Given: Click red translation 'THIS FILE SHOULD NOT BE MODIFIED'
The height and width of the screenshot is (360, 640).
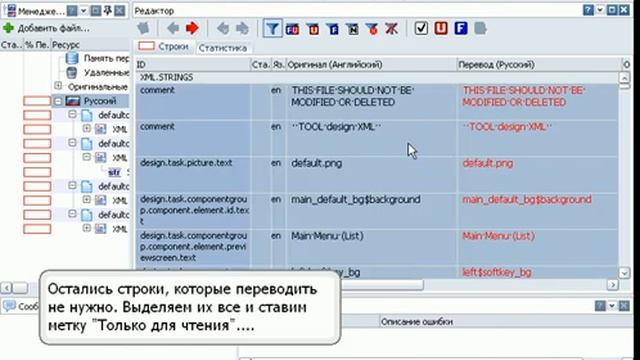Looking at the screenshot, I should pos(524,96).
